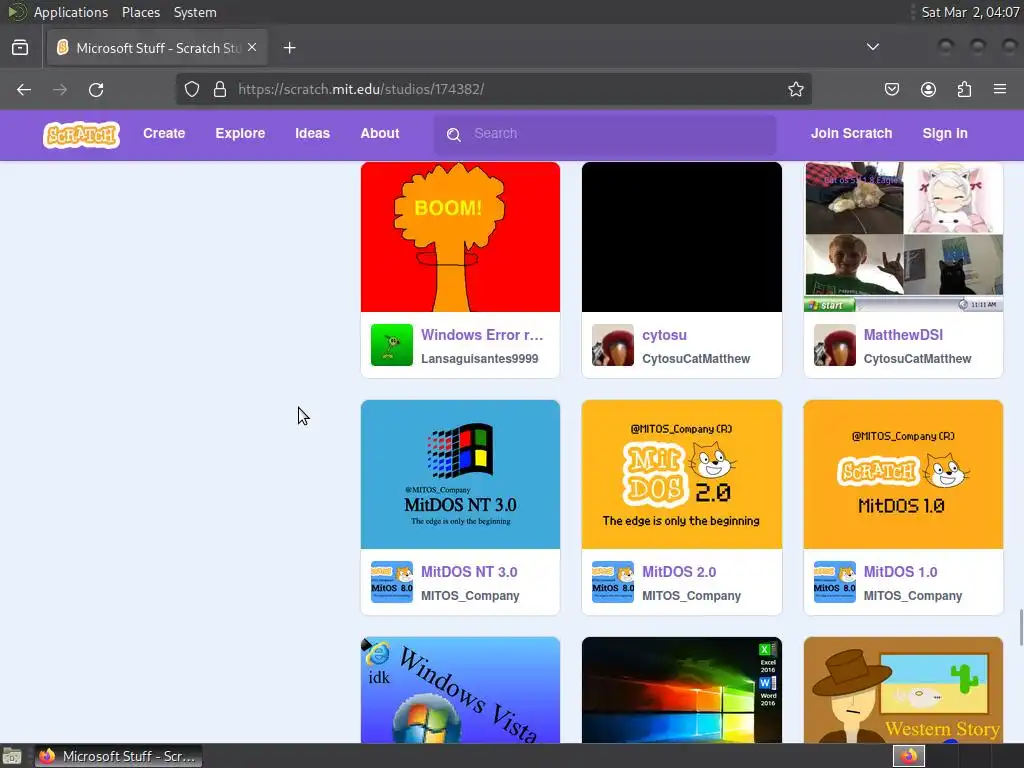
Task: Visit CytosuCatMatthew author link under MatthewDSI
Action: pyautogui.click(x=918, y=359)
